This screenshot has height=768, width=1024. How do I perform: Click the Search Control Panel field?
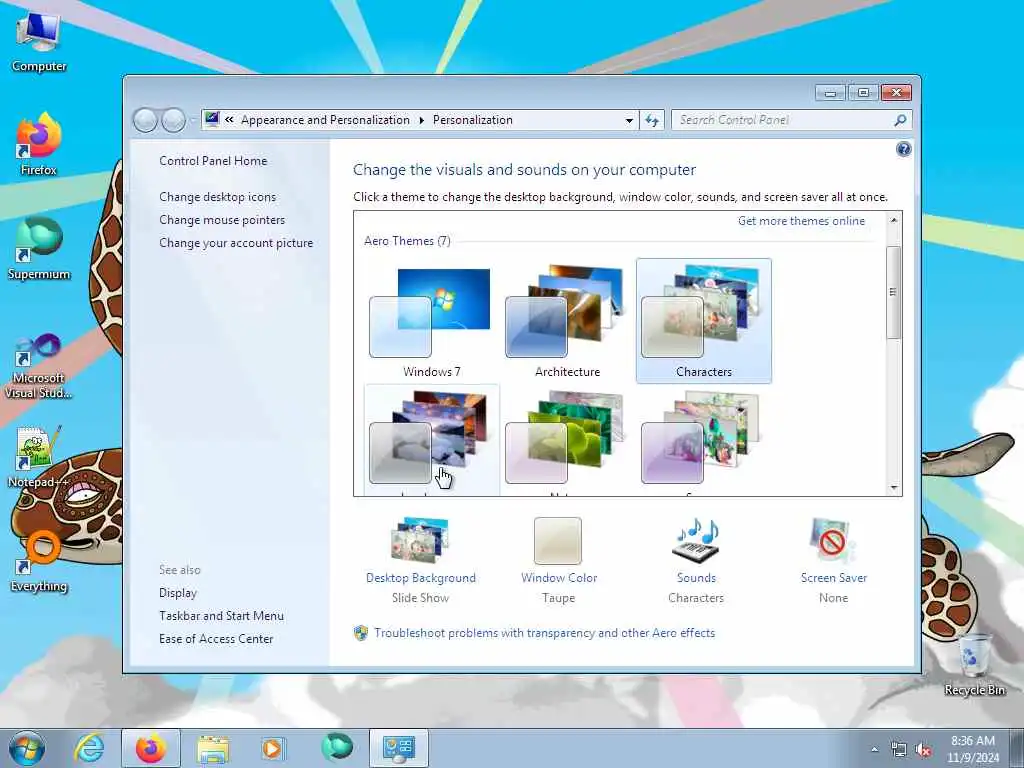pyautogui.click(x=783, y=120)
